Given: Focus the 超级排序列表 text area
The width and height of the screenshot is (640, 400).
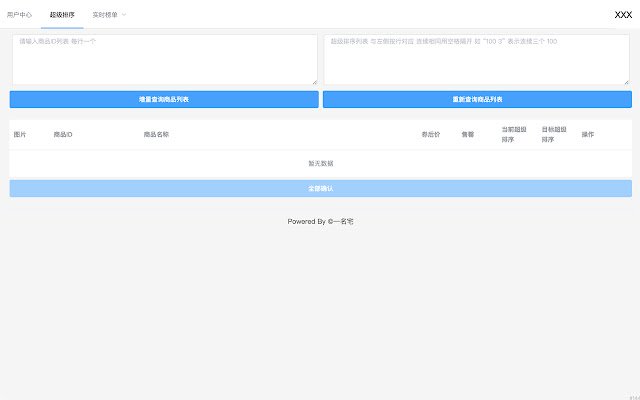Looking at the screenshot, I should (477, 60).
